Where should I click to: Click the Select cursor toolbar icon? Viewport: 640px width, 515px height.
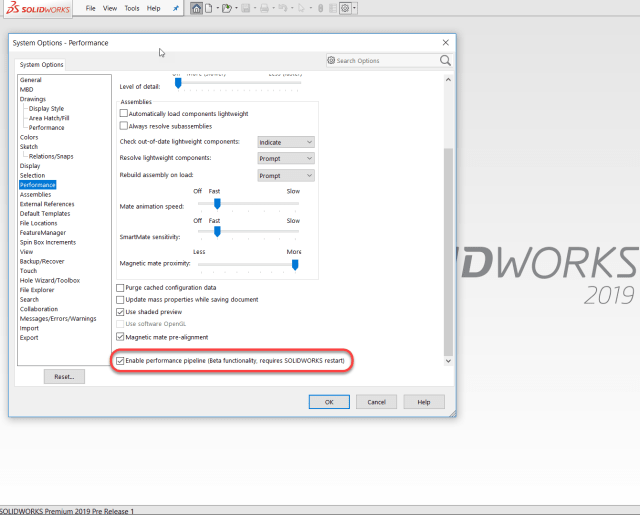[x=301, y=8]
